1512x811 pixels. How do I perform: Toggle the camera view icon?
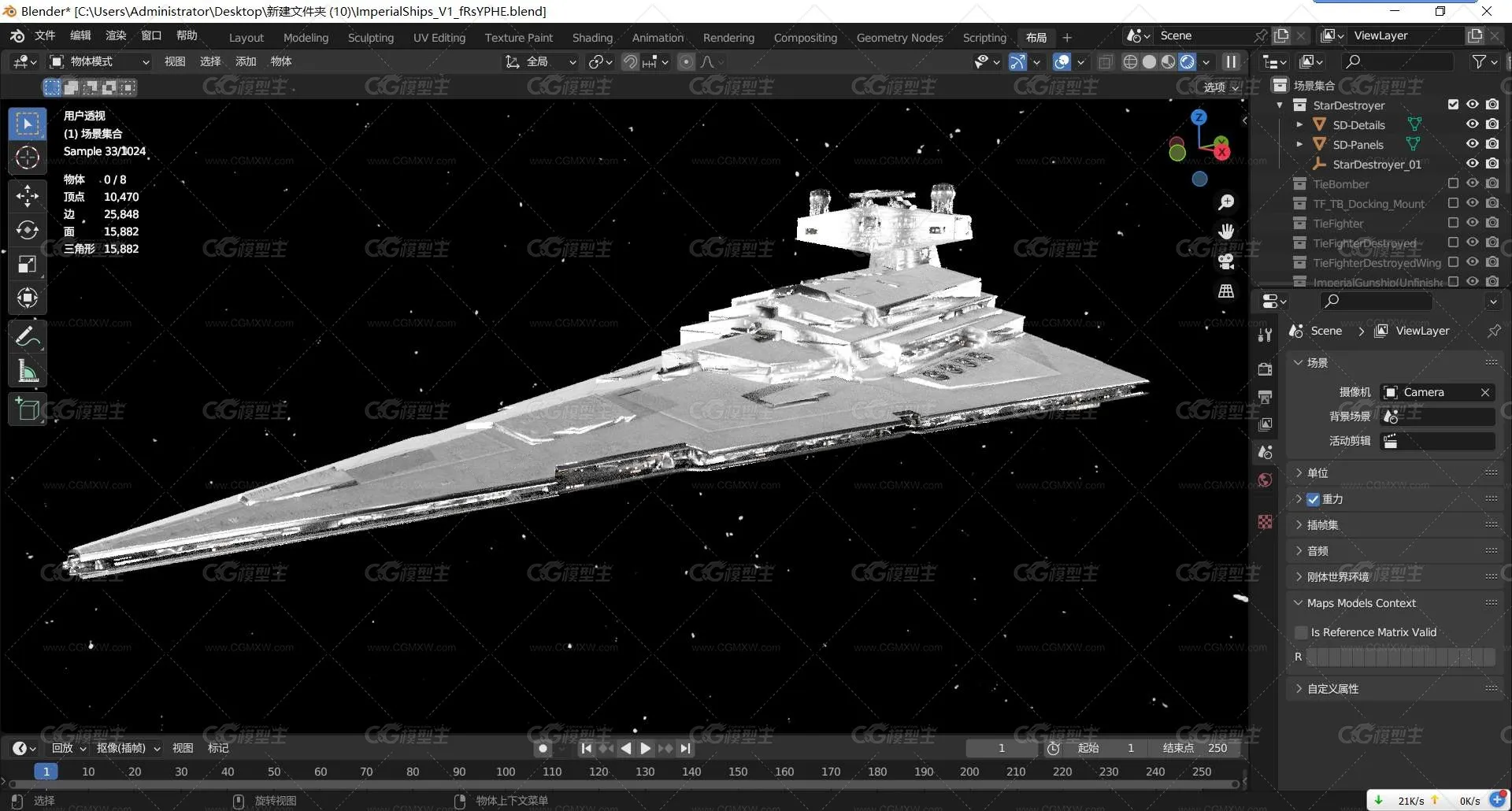(x=1226, y=261)
